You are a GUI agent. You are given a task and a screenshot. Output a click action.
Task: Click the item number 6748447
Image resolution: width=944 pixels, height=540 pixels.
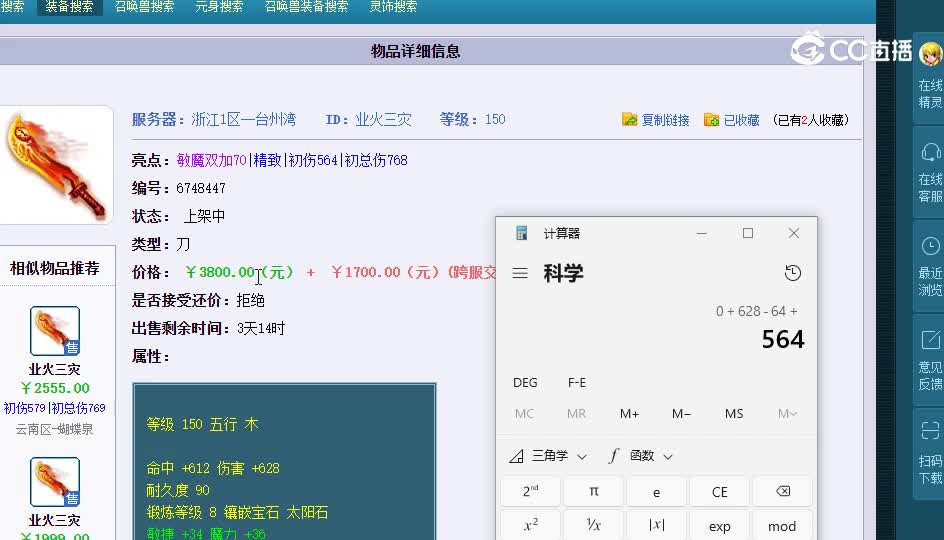pos(200,188)
